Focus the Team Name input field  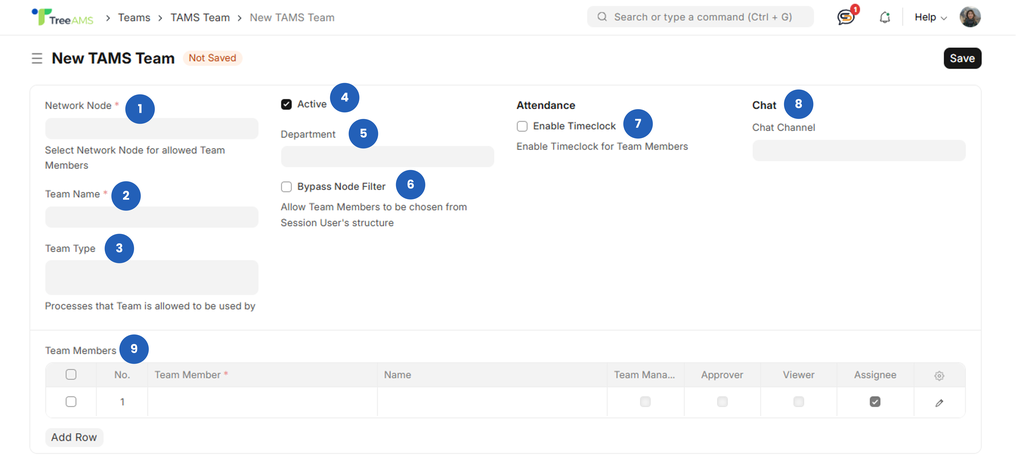click(151, 217)
